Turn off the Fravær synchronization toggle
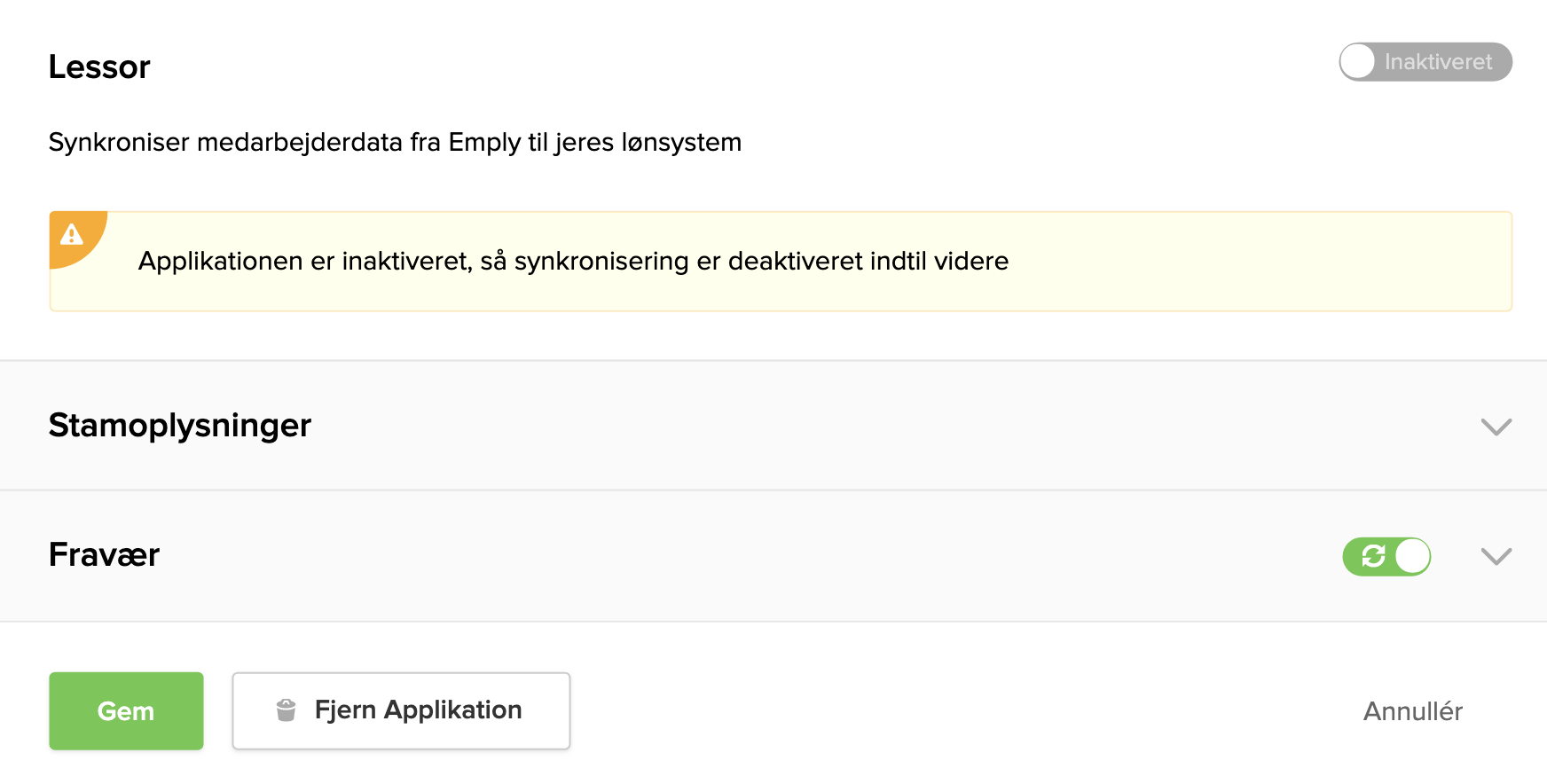The image size is (1547, 784). (x=1386, y=556)
